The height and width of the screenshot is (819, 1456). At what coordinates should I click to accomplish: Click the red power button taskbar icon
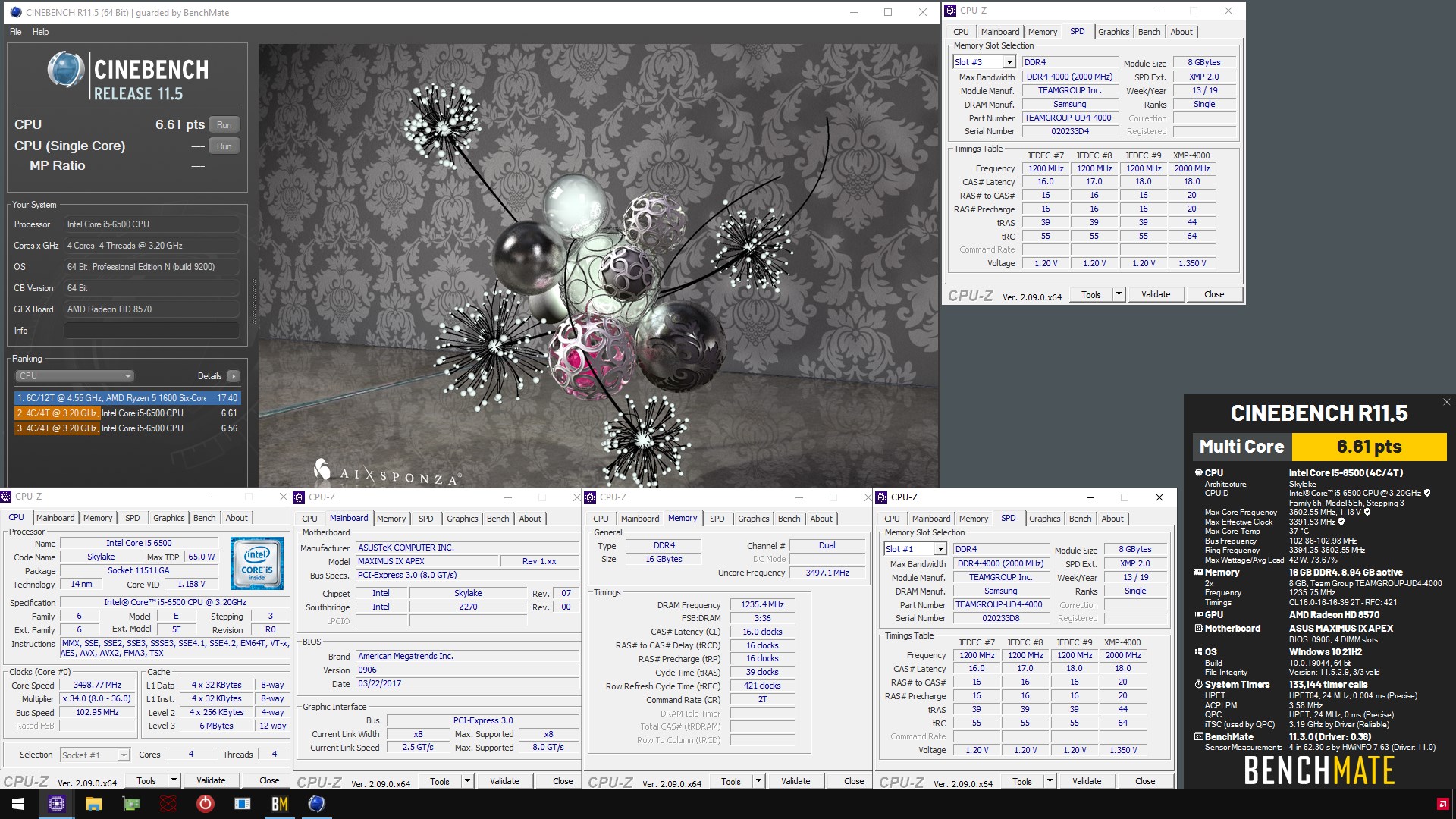pos(206,804)
